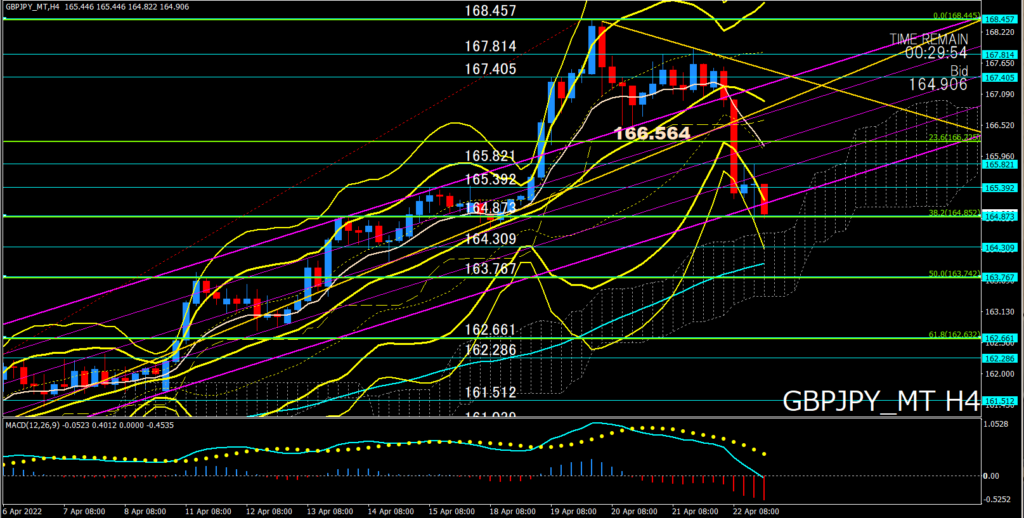This screenshot has width=1024, height=518.
Task: Select the white '167.814' line label in chart
Action: tap(490, 46)
